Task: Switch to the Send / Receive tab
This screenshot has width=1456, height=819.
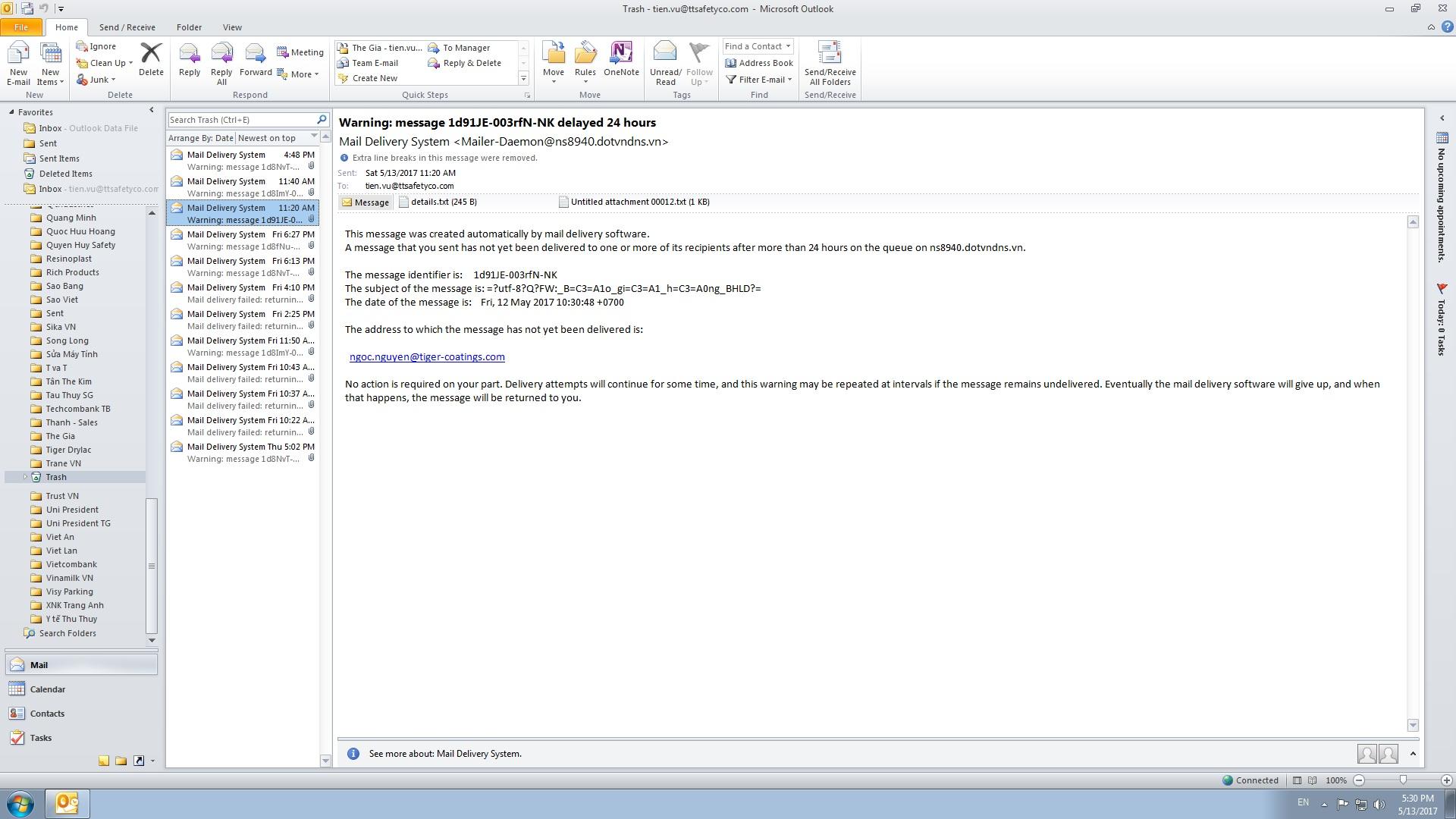Action: [x=127, y=27]
